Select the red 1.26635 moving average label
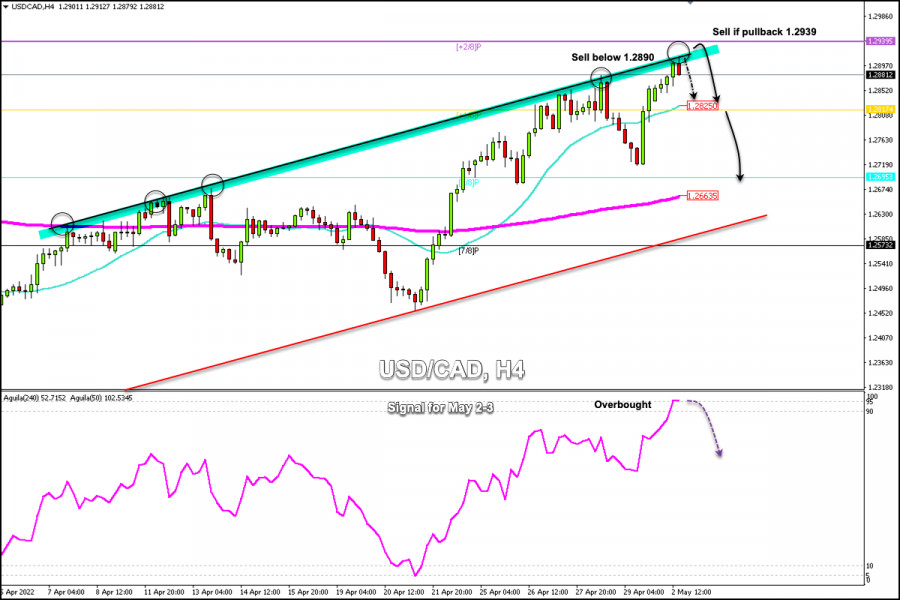Image resolution: width=900 pixels, height=600 pixels. (703, 196)
